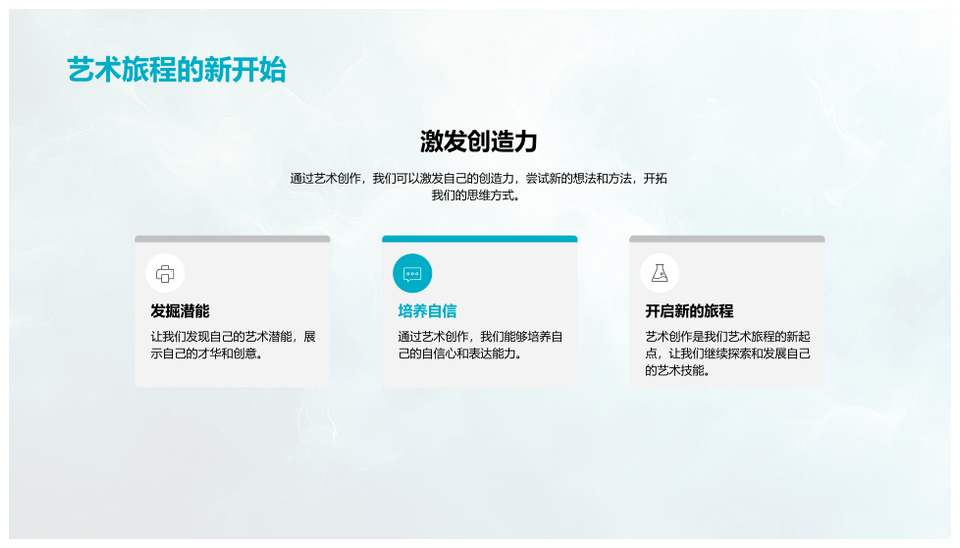Click the text line 通过艺术创作，我们能够培养自
The height and width of the screenshot is (548, 960).
coord(480,336)
